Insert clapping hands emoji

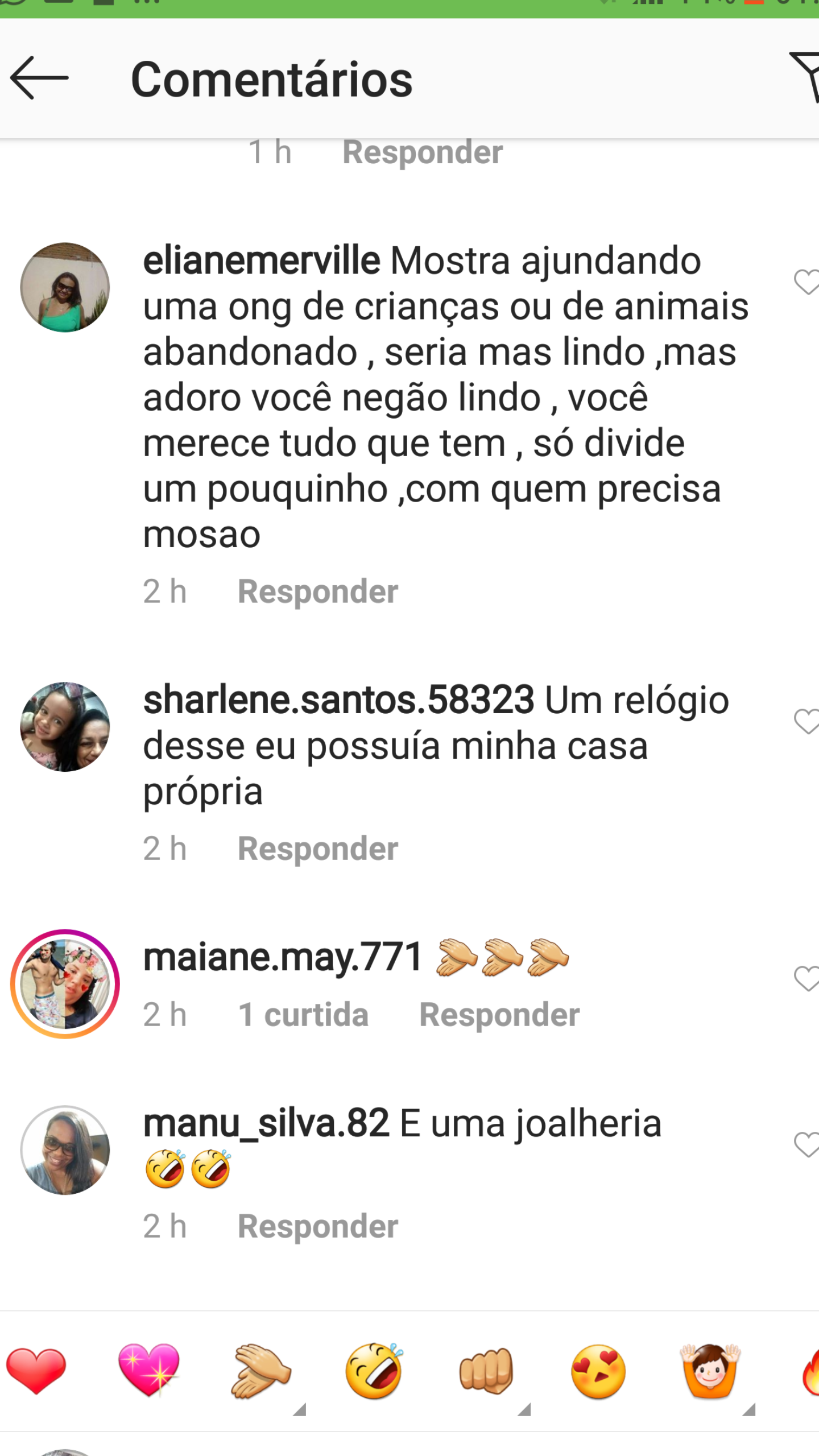pos(260,1371)
